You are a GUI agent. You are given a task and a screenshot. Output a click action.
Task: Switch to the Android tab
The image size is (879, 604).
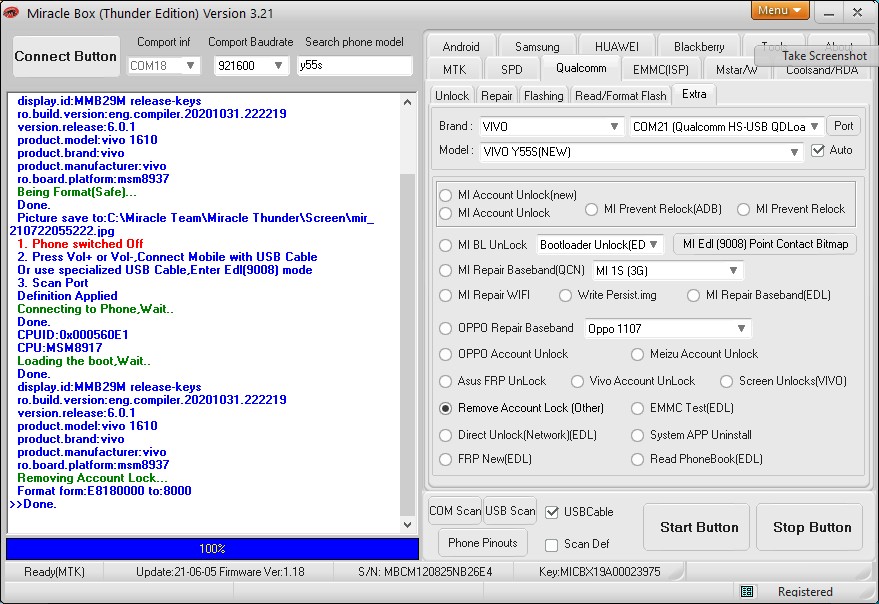click(x=461, y=47)
